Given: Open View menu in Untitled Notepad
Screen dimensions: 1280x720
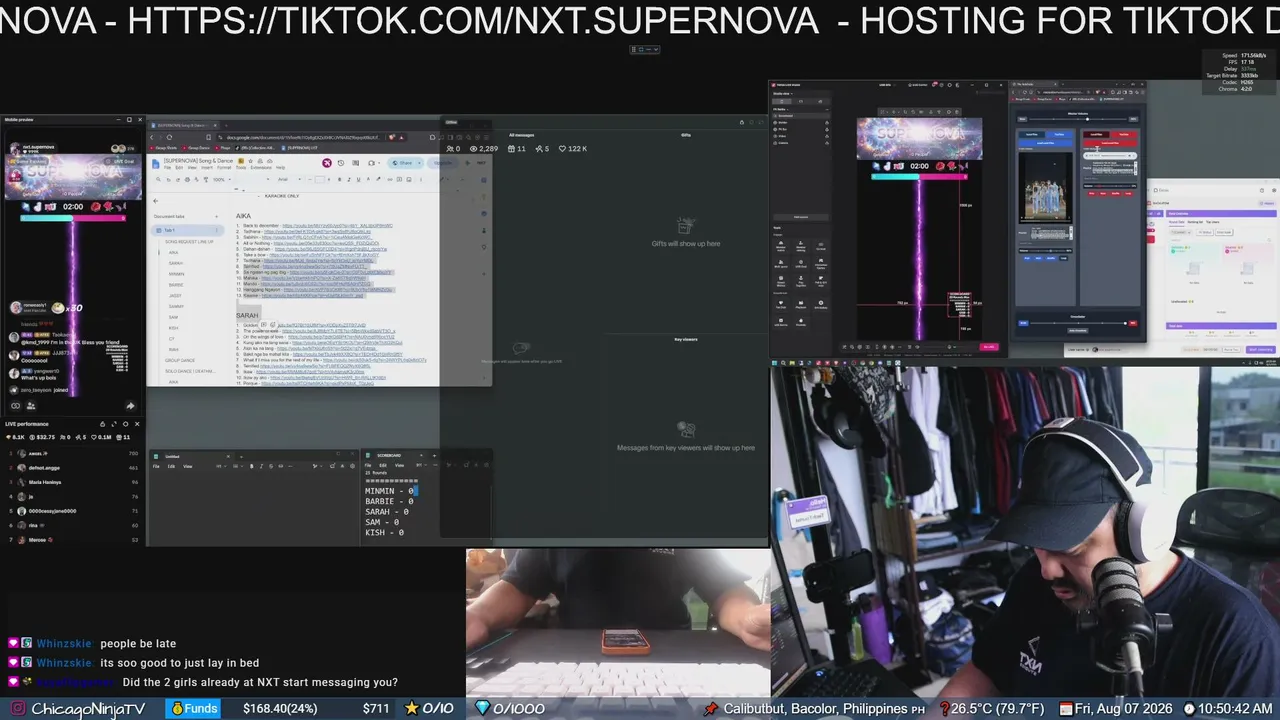Looking at the screenshot, I should pyautogui.click(x=187, y=466).
